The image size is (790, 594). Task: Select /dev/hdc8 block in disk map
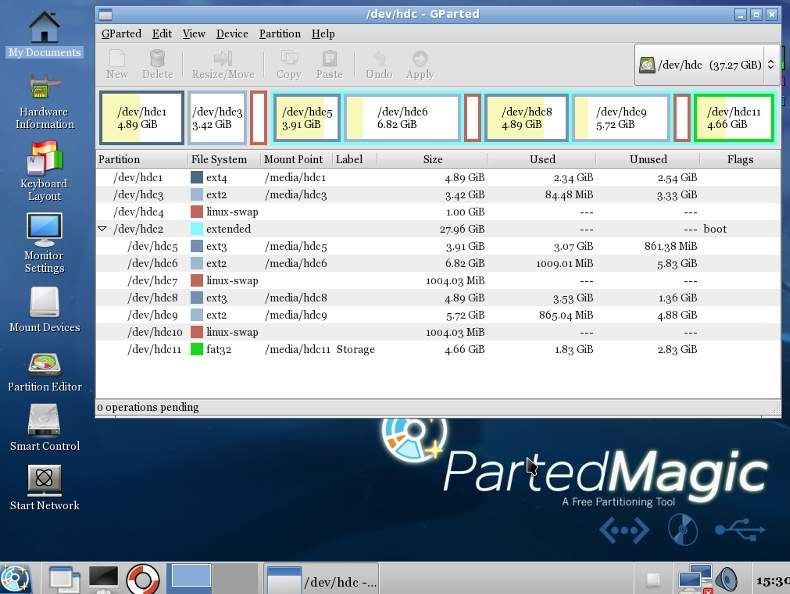pos(526,117)
